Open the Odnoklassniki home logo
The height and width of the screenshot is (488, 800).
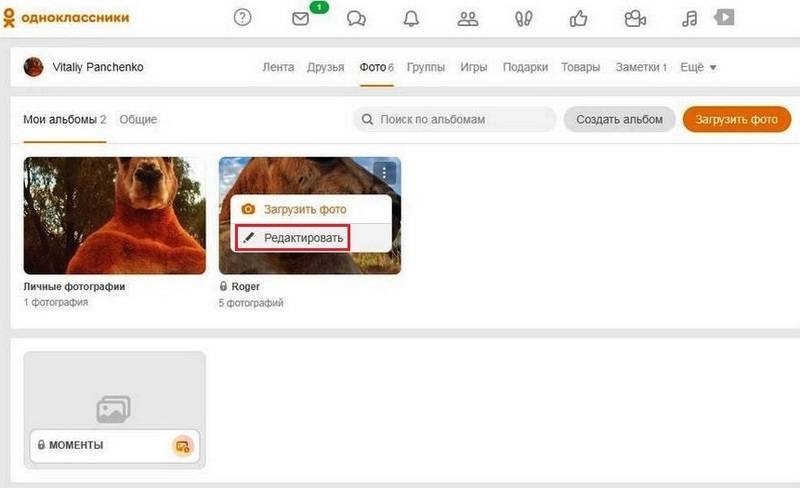click(66, 18)
